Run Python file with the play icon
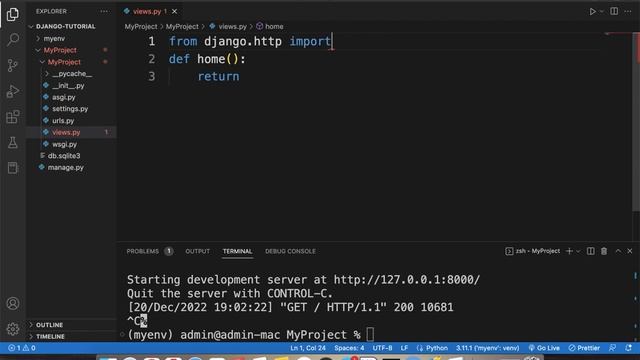The width and height of the screenshot is (640, 360). (x=592, y=11)
